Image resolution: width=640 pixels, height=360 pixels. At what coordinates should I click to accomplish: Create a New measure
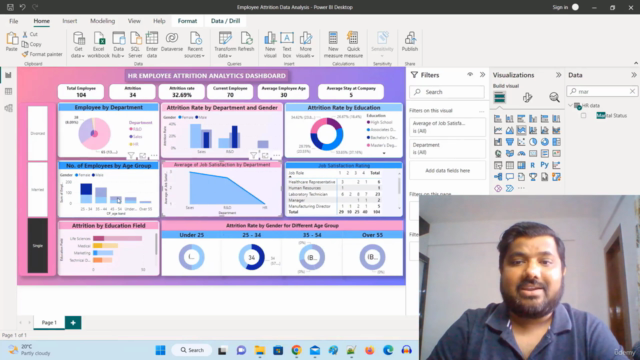tap(333, 45)
